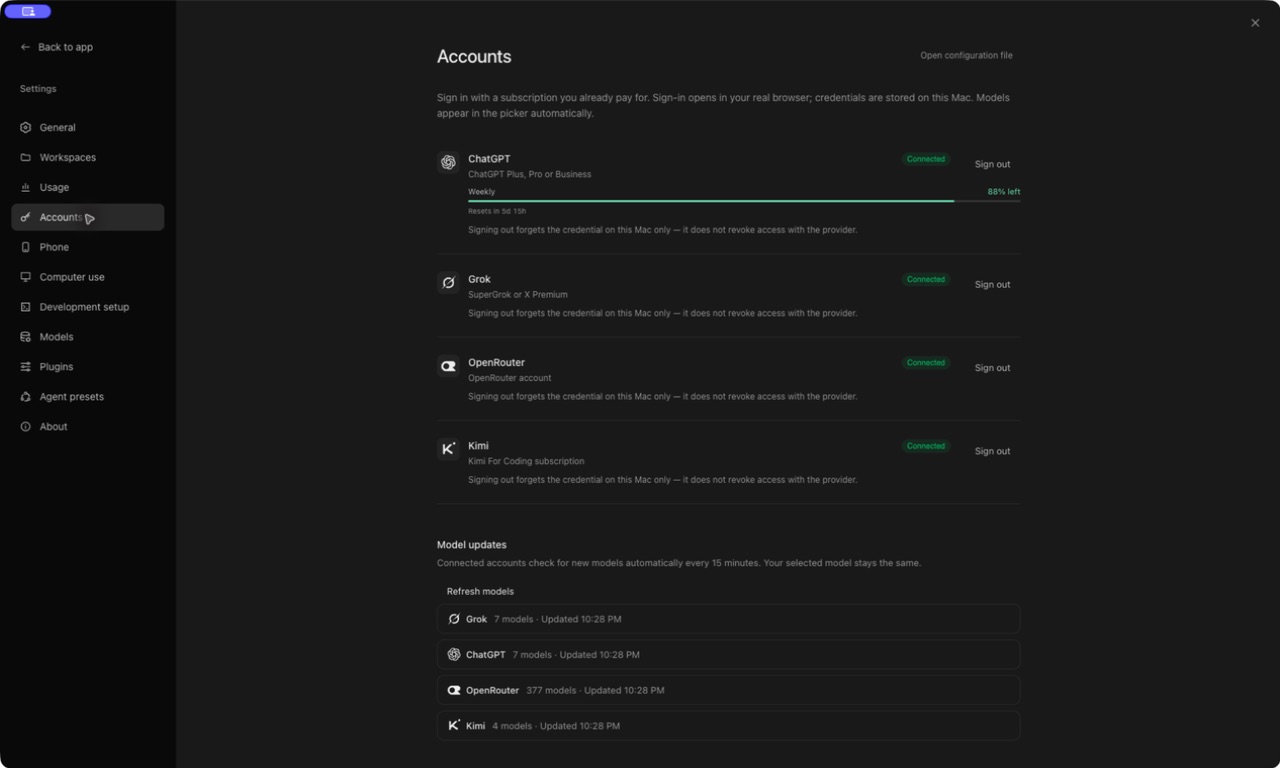The height and width of the screenshot is (768, 1280).
Task: Click the Kimi logo in Model updates
Action: 454,726
